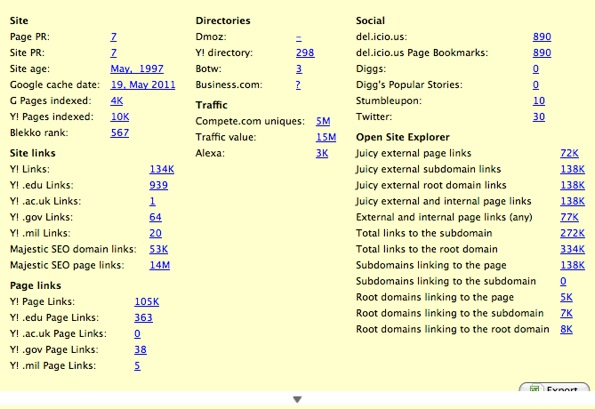Open the Y! directory 298 link
Screen dimensions: 595x409
(305, 53)
